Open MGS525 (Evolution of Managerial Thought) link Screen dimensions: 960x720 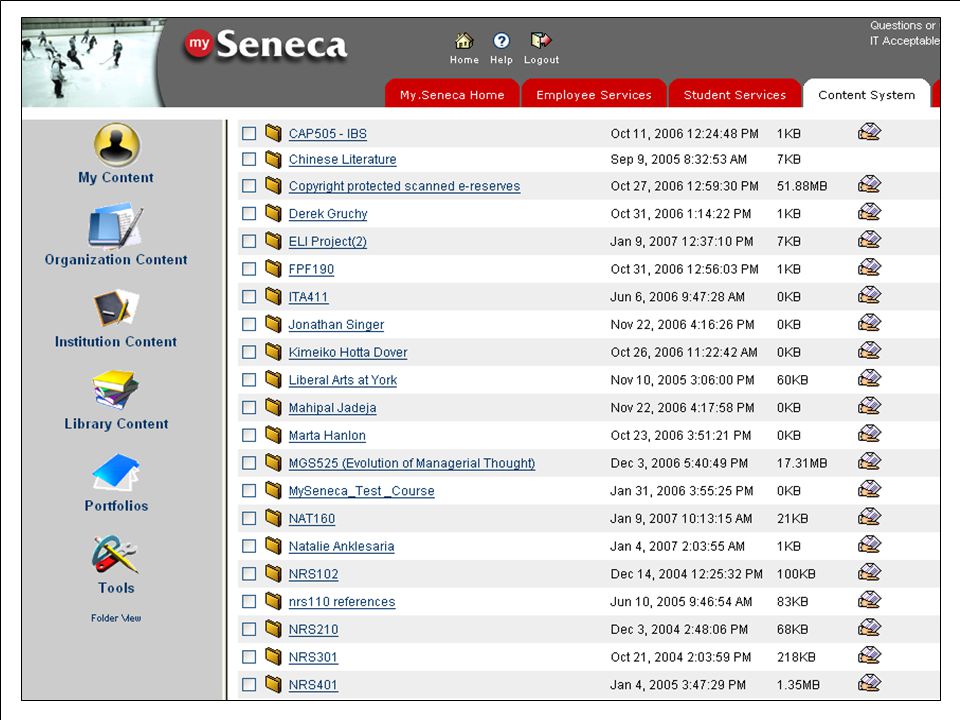(411, 463)
